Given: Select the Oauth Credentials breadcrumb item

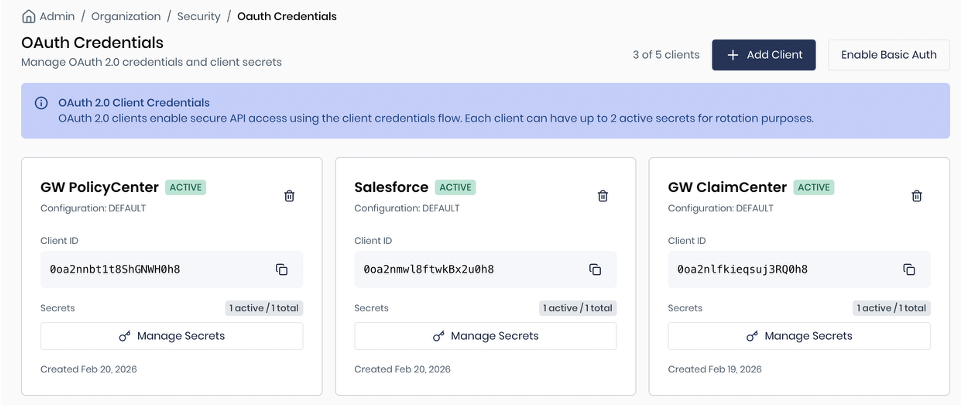Looking at the screenshot, I should tap(287, 16).
